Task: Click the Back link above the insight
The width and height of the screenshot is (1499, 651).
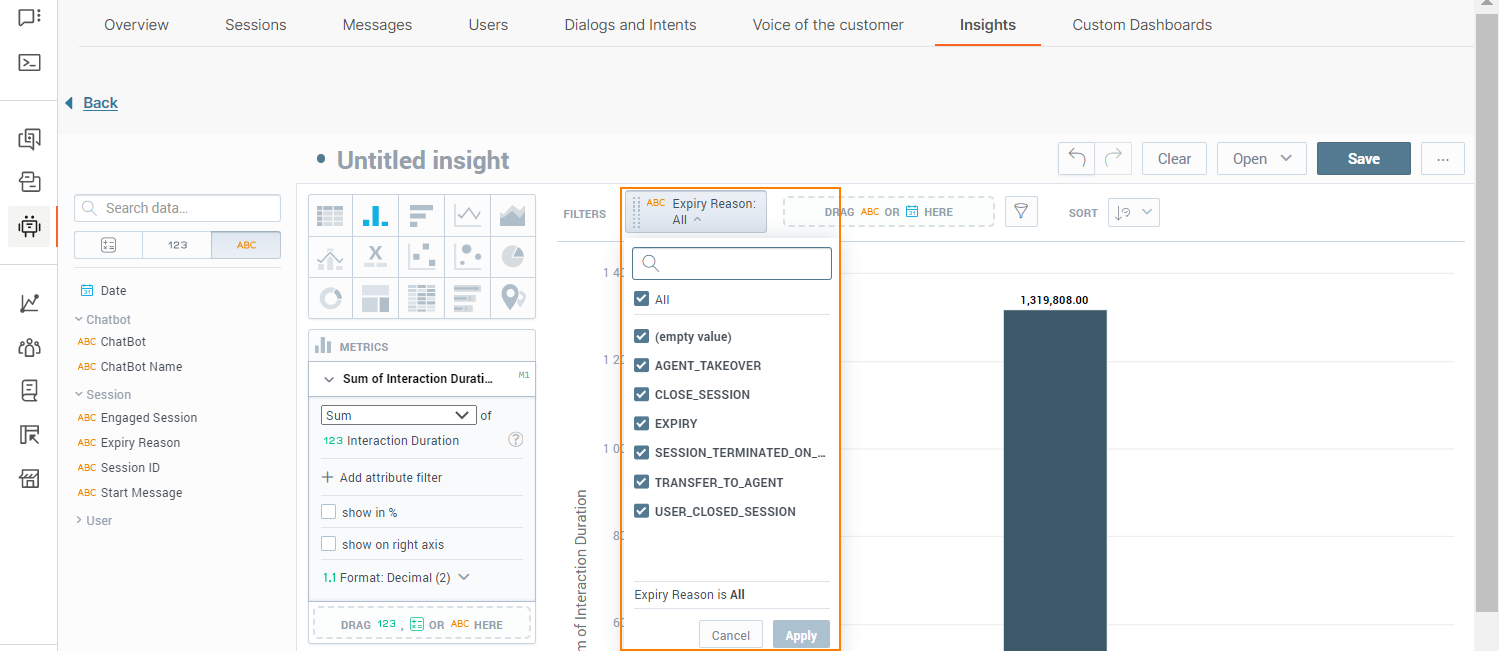Action: [x=100, y=102]
